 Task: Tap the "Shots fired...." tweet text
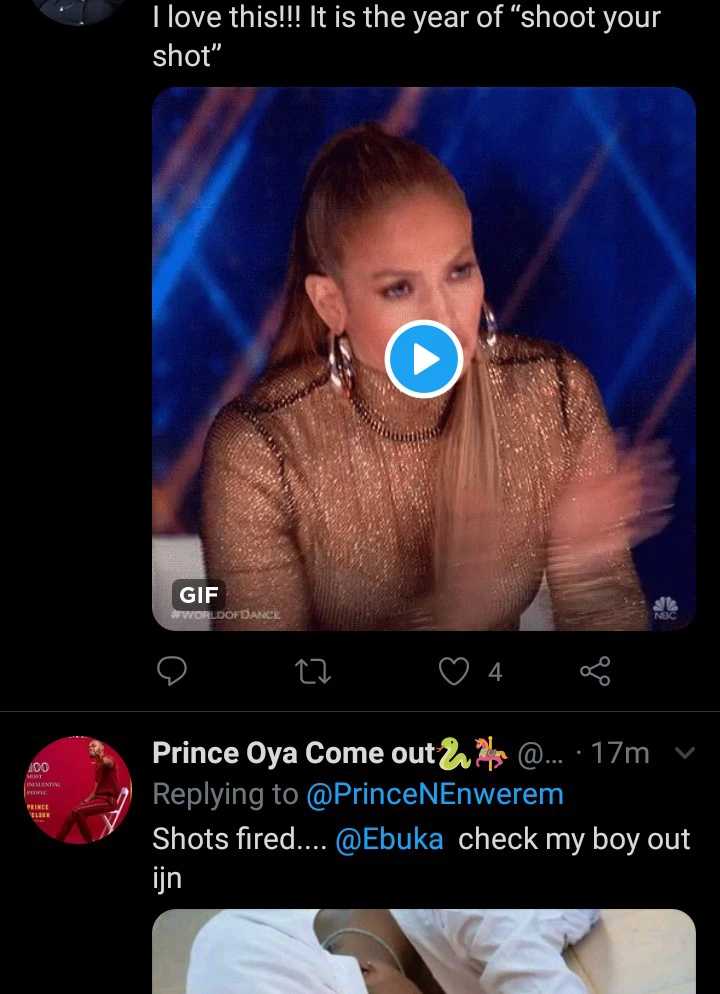pyautogui.click(x=238, y=839)
